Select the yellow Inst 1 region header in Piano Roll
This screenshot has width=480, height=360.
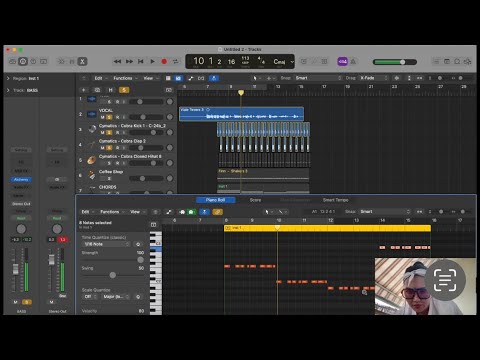pyautogui.click(x=327, y=228)
